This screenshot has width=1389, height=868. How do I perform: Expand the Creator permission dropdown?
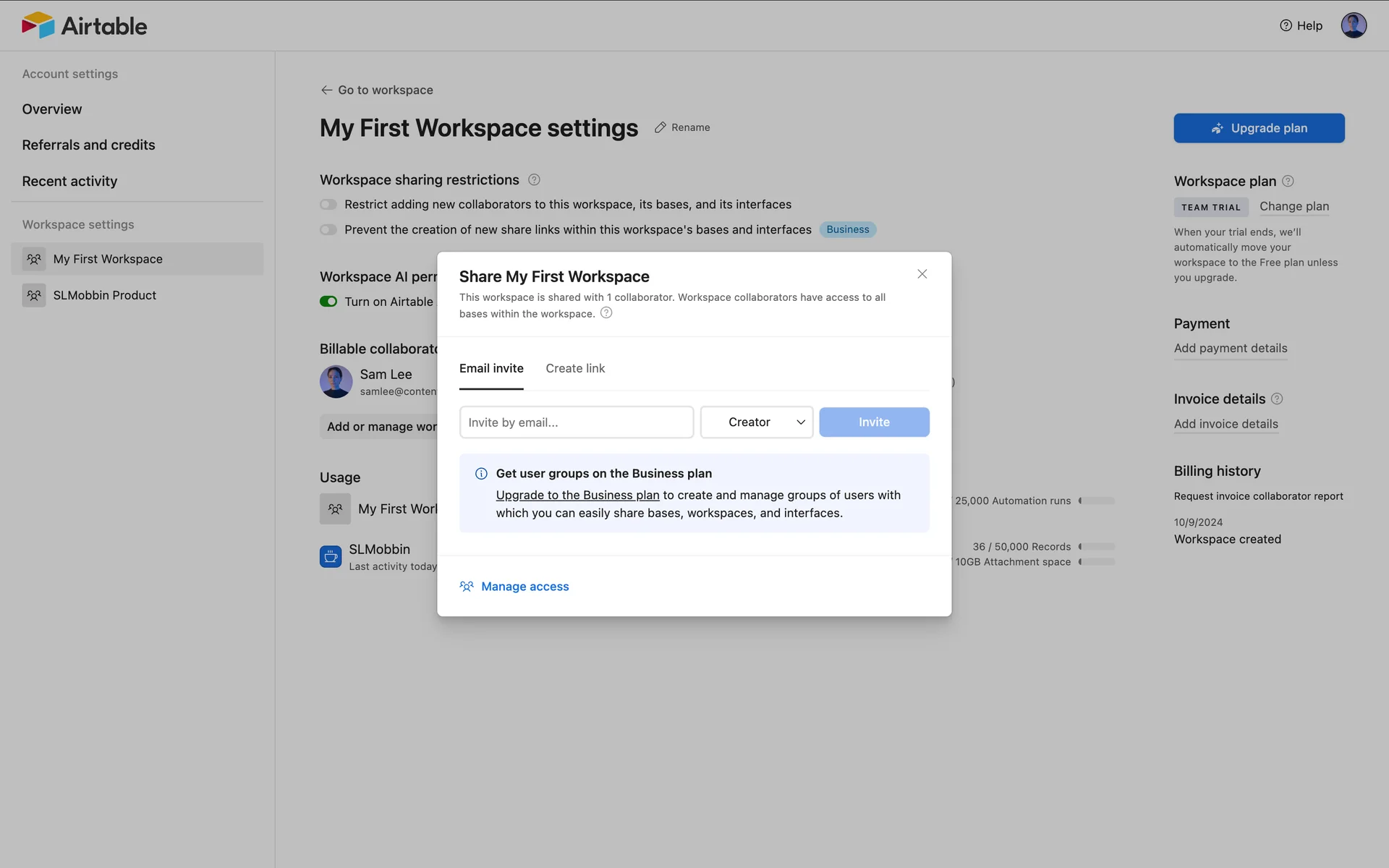coord(757,422)
